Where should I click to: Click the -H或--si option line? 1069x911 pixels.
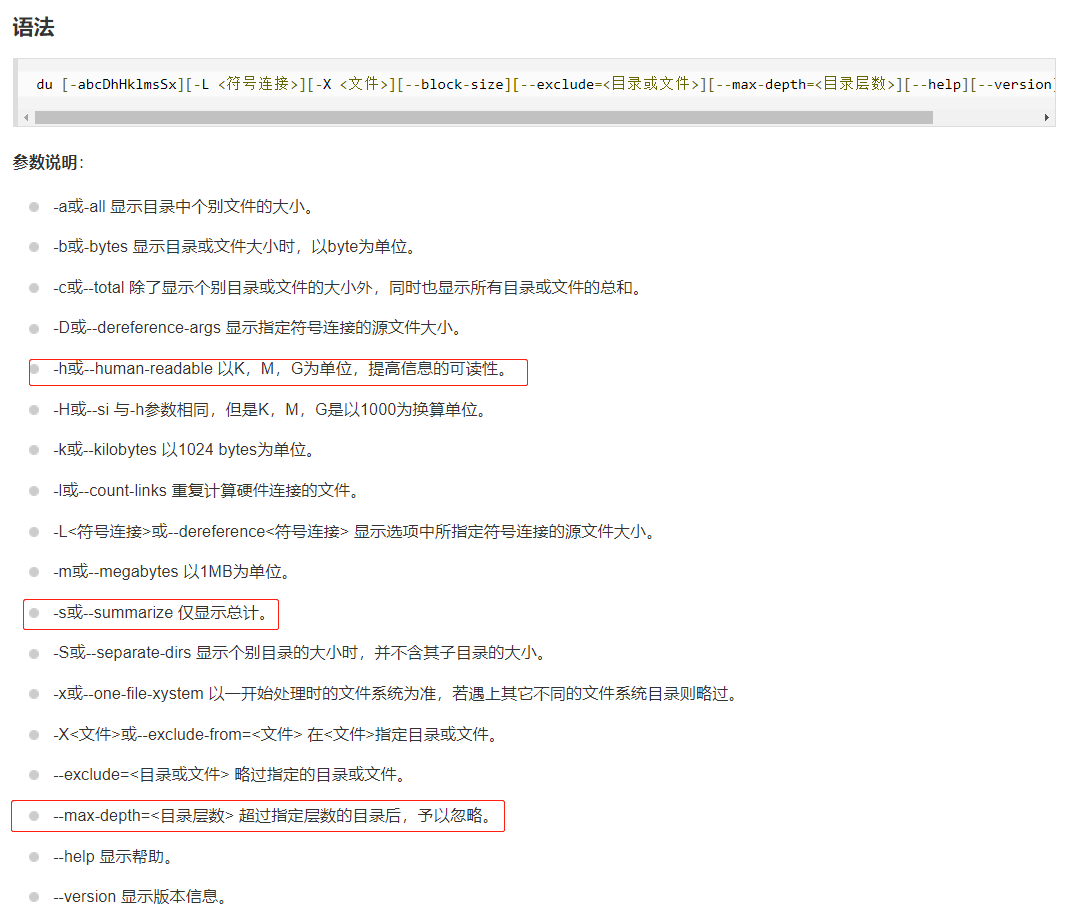pyautogui.click(x=270, y=410)
